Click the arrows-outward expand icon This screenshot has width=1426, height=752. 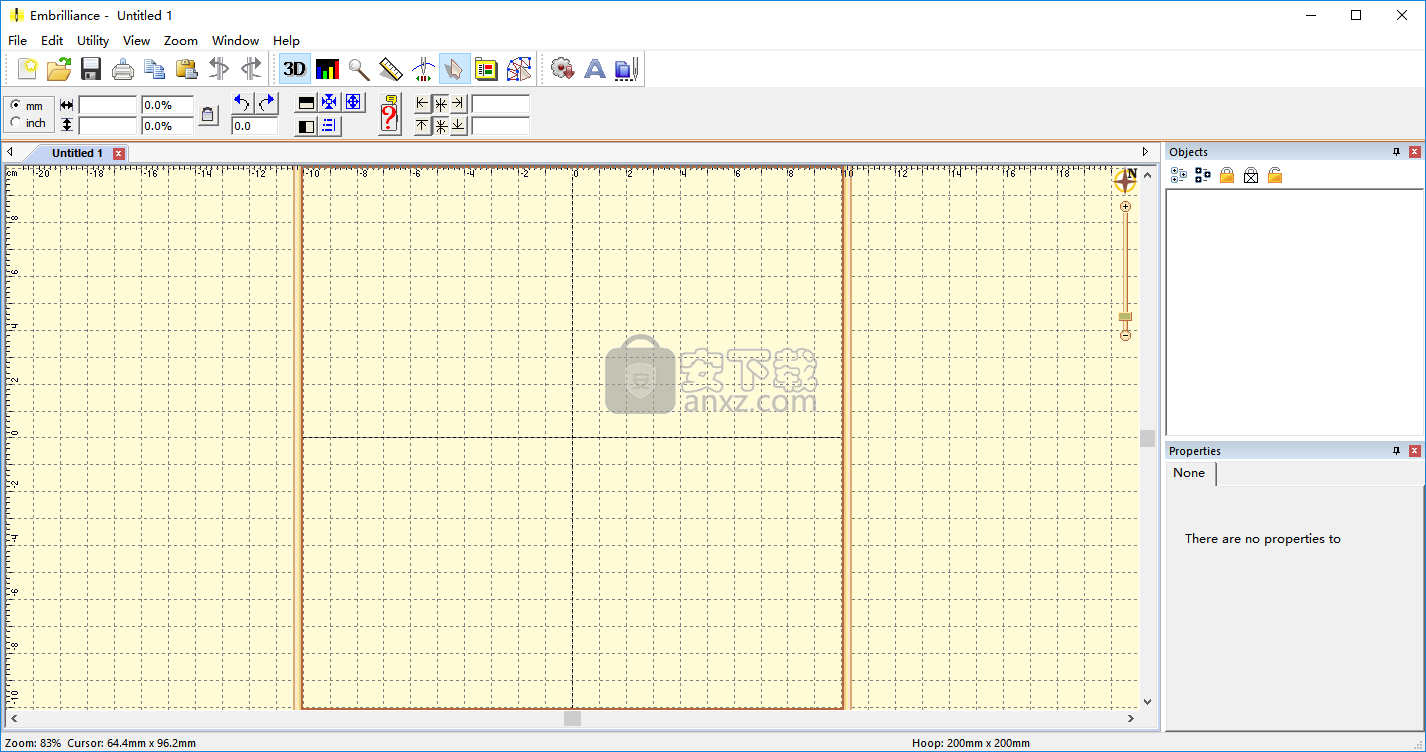353,103
